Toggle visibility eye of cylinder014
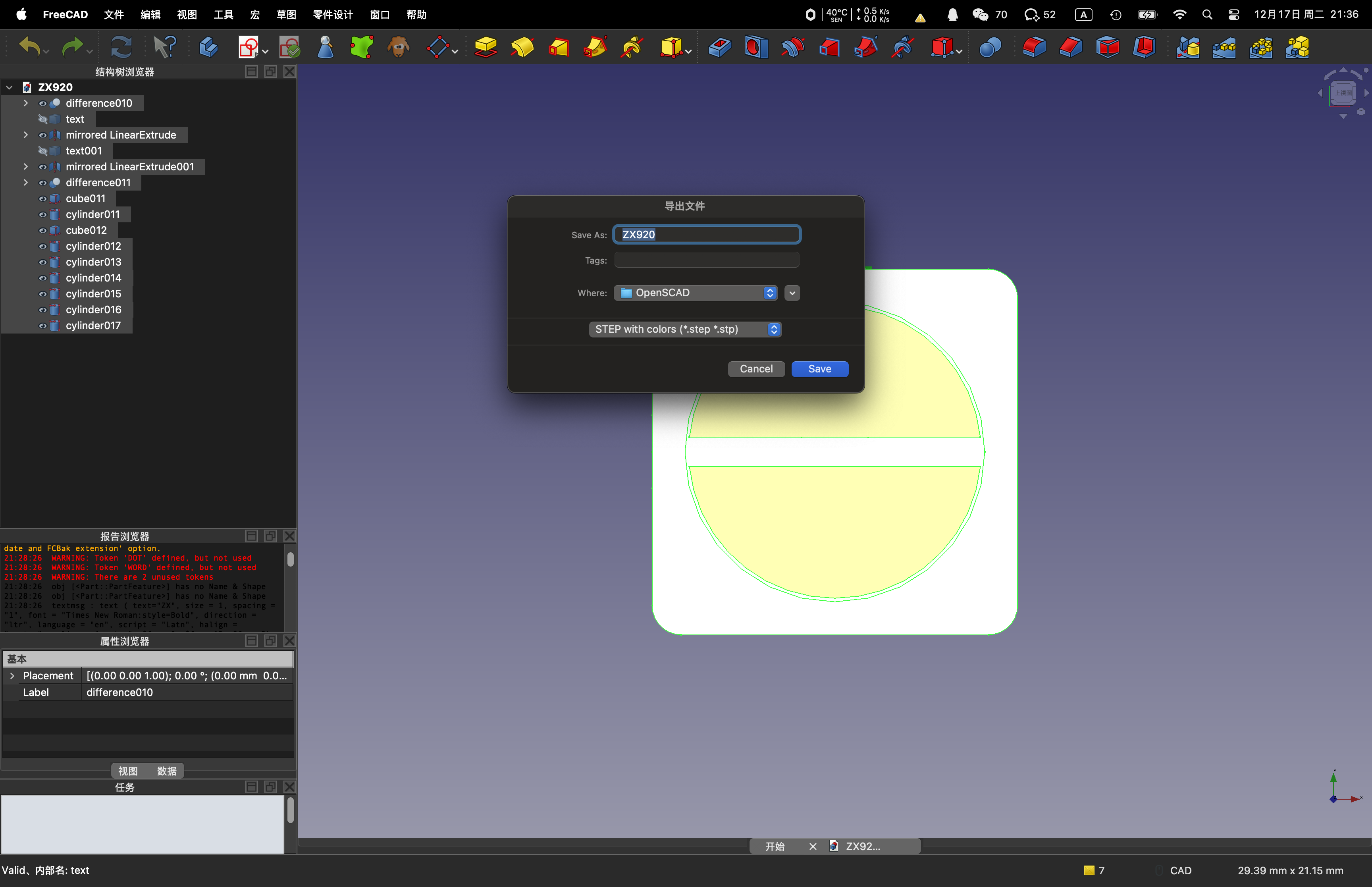Screen dimensions: 1372x887 [x=42, y=278]
